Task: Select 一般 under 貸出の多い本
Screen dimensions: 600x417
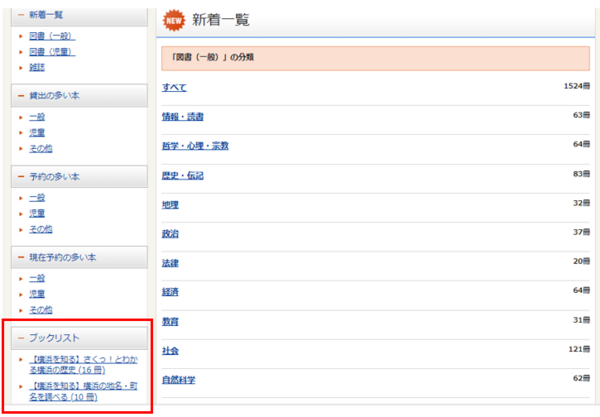Action: (x=37, y=117)
